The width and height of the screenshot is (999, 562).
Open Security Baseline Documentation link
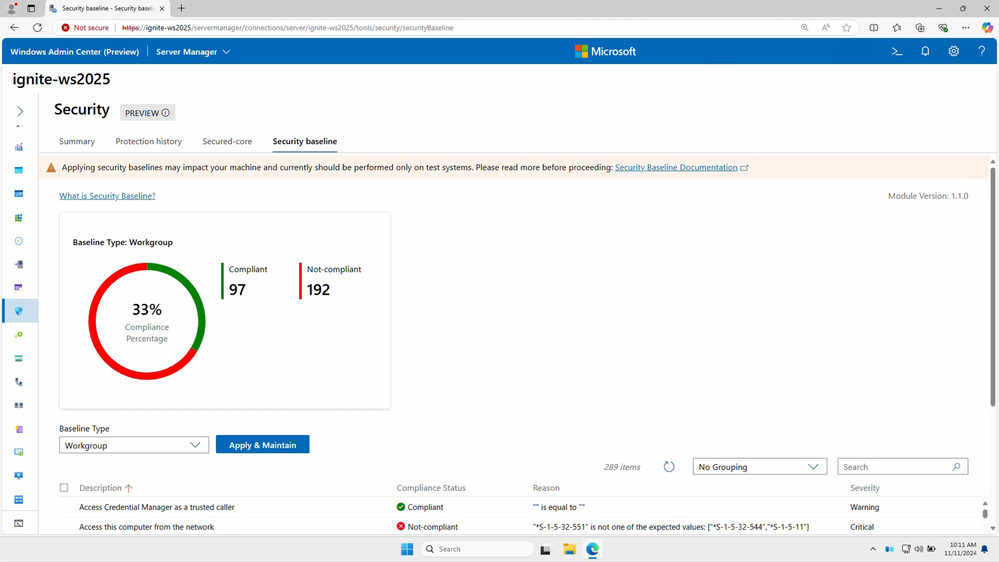coord(676,168)
